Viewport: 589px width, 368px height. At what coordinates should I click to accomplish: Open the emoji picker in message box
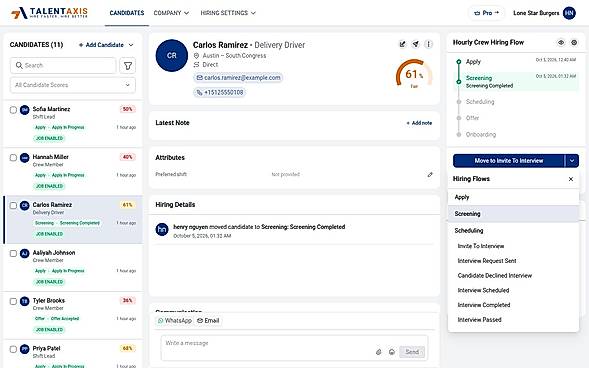[x=392, y=352]
